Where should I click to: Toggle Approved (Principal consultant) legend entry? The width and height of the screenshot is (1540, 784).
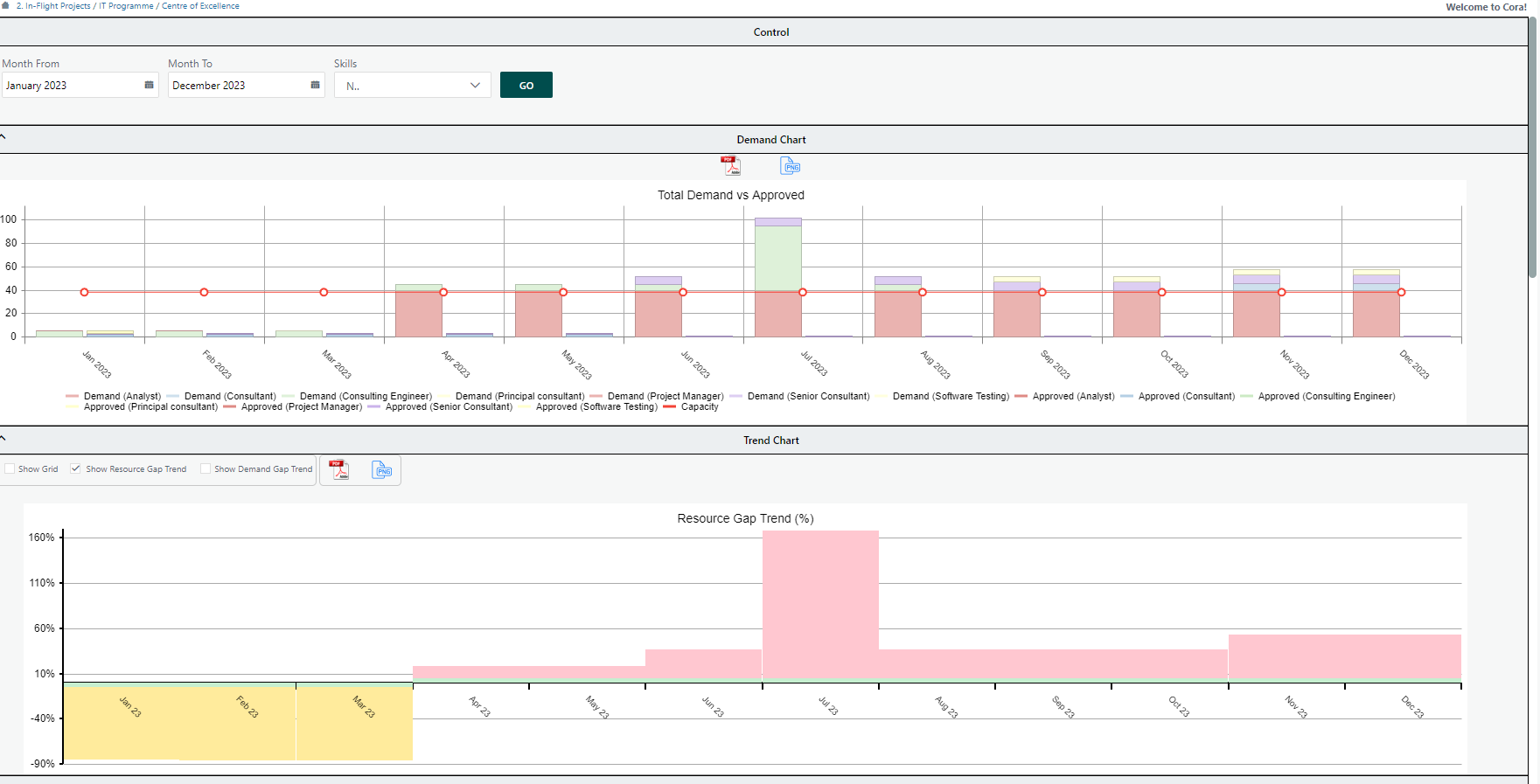pyautogui.click(x=142, y=407)
